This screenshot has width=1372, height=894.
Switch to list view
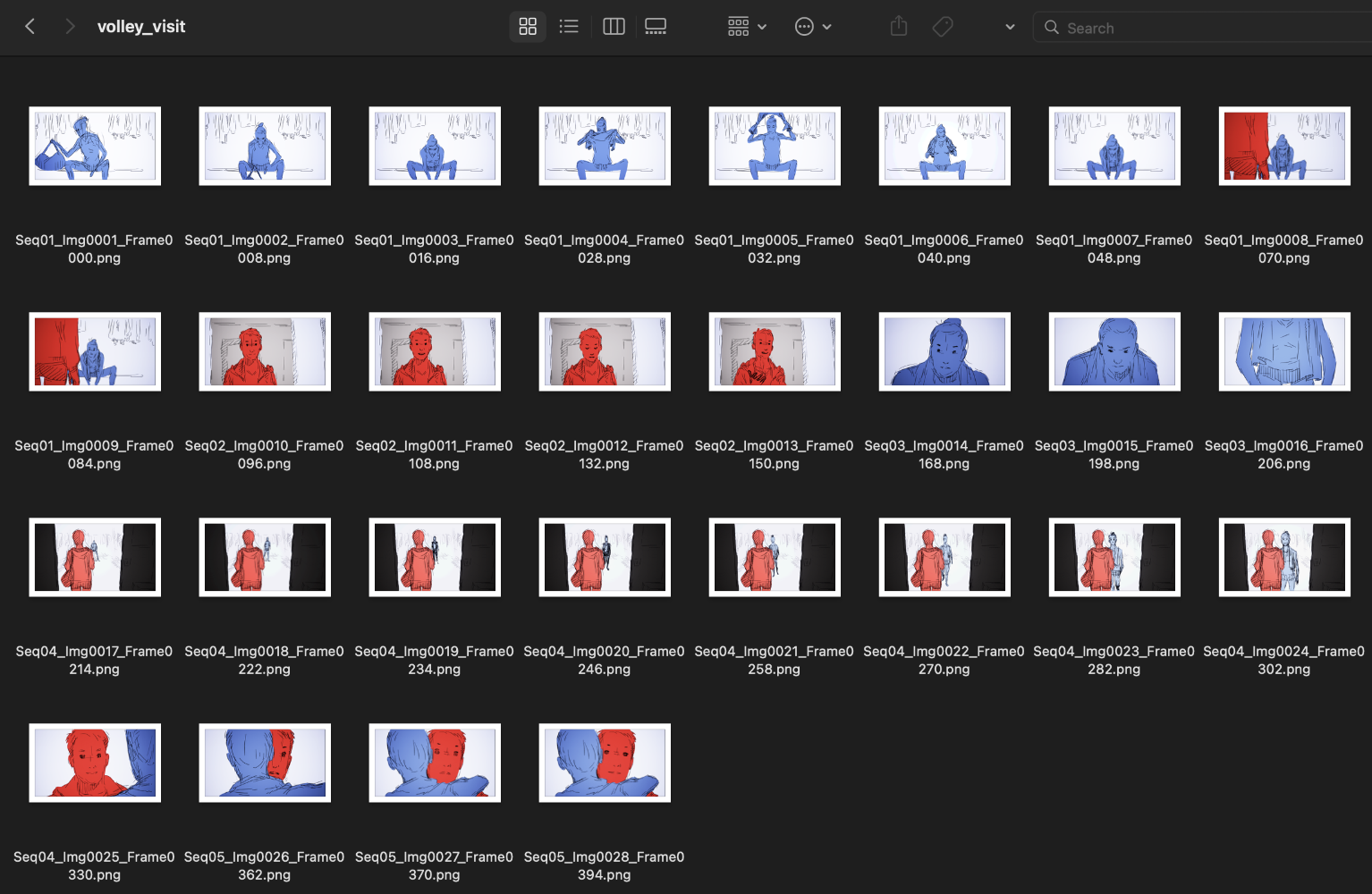(569, 26)
